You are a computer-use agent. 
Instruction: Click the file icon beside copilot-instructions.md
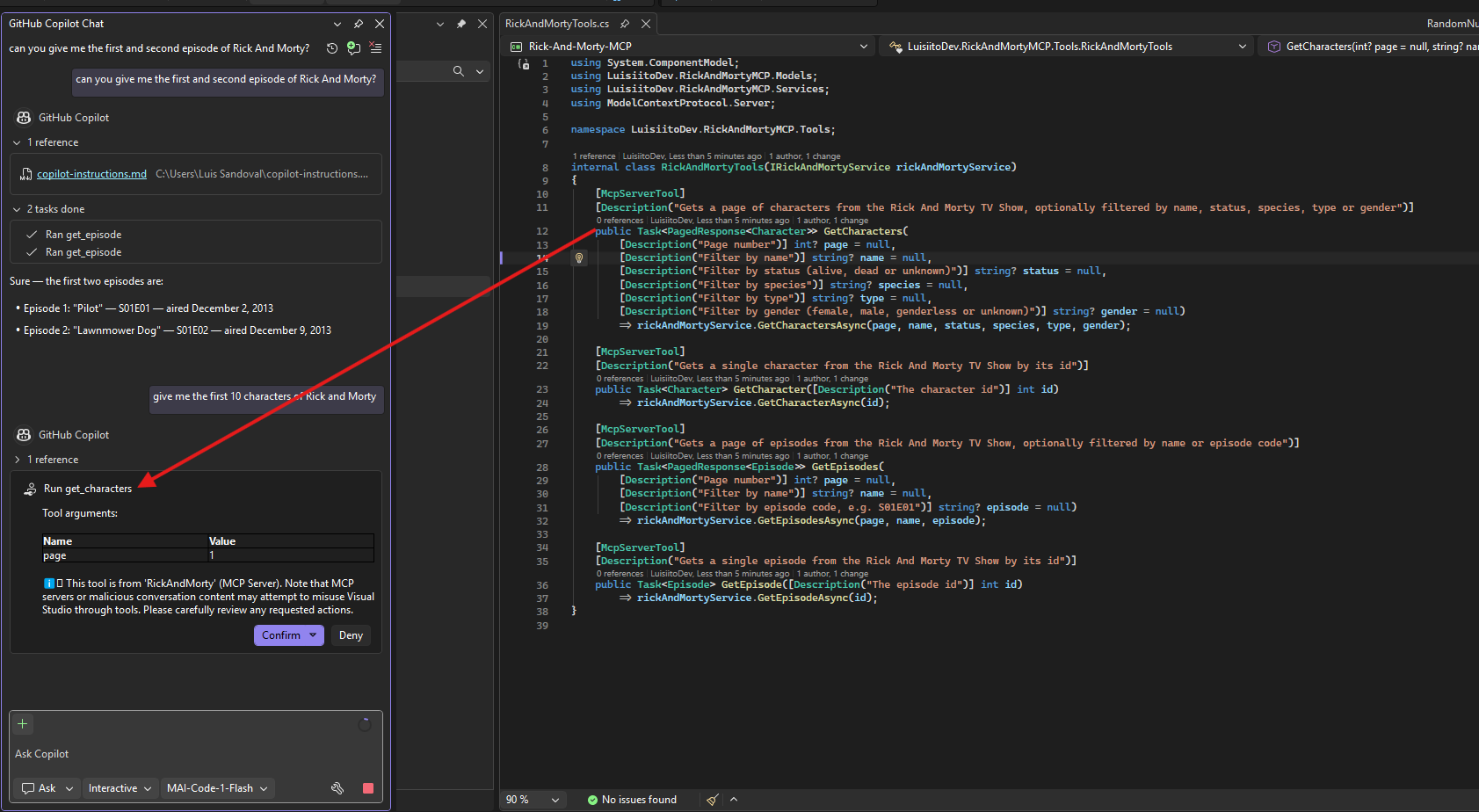26,175
